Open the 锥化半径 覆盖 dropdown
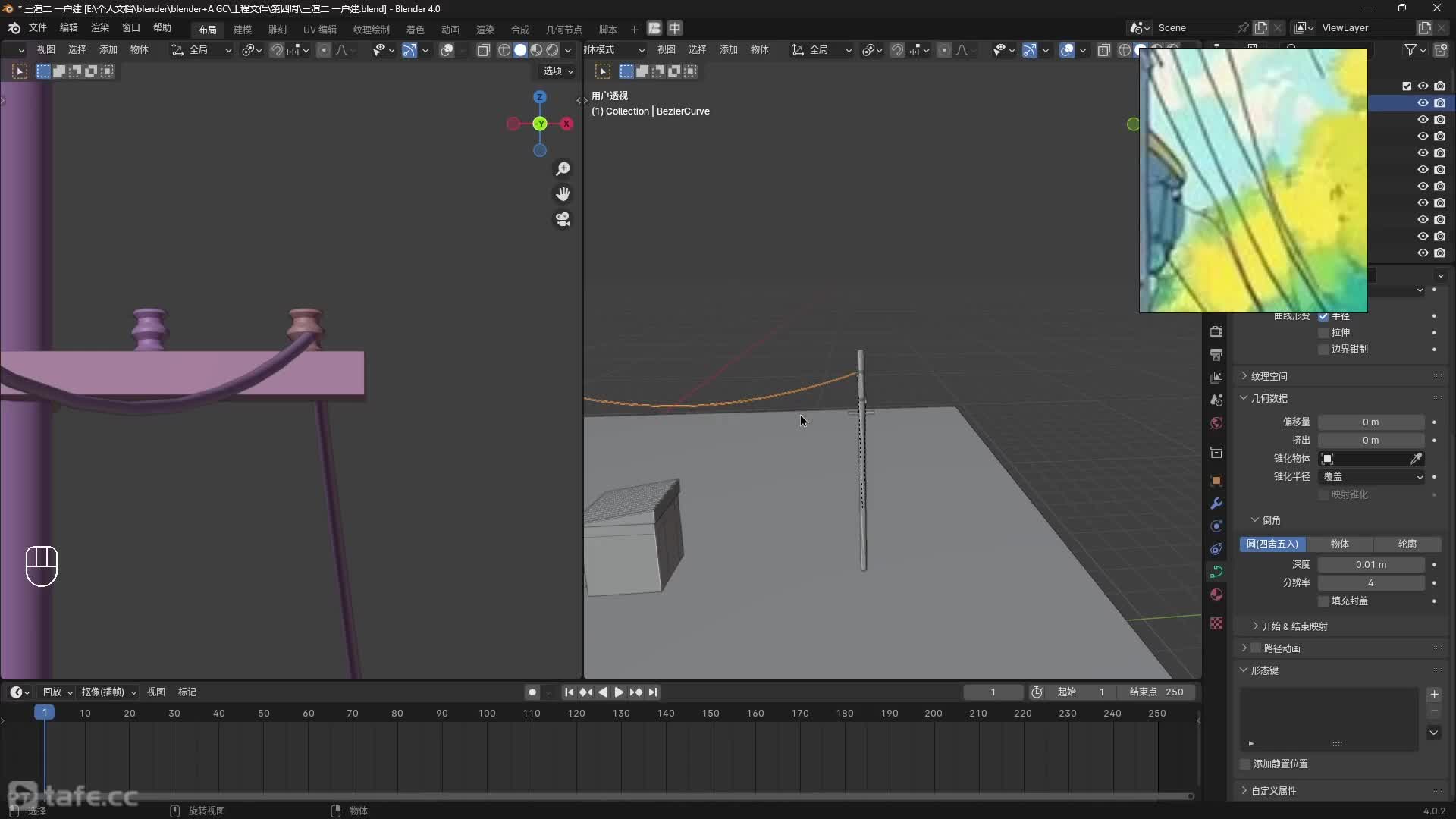 [x=1372, y=476]
